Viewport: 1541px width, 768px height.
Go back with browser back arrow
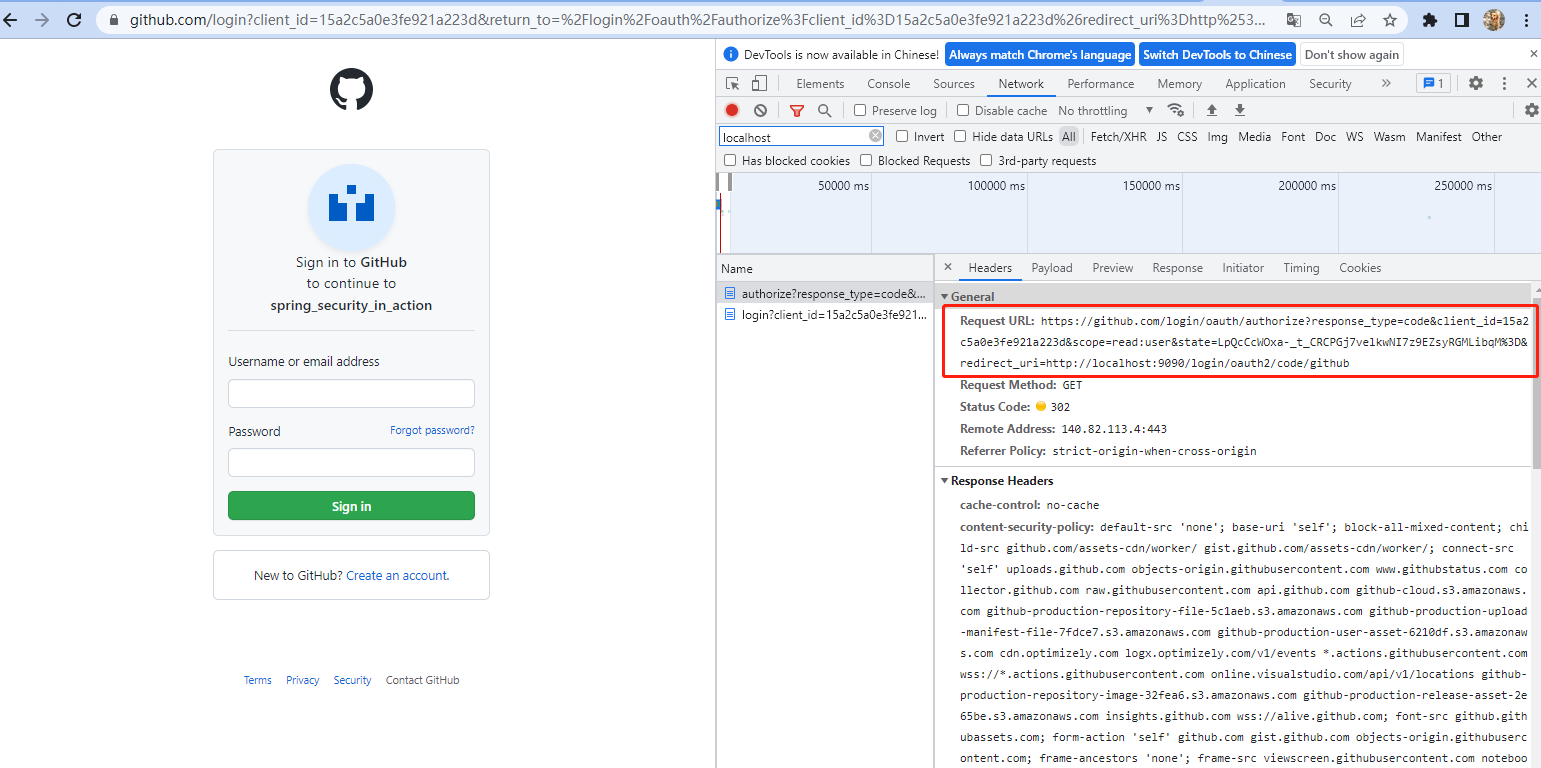(10, 19)
